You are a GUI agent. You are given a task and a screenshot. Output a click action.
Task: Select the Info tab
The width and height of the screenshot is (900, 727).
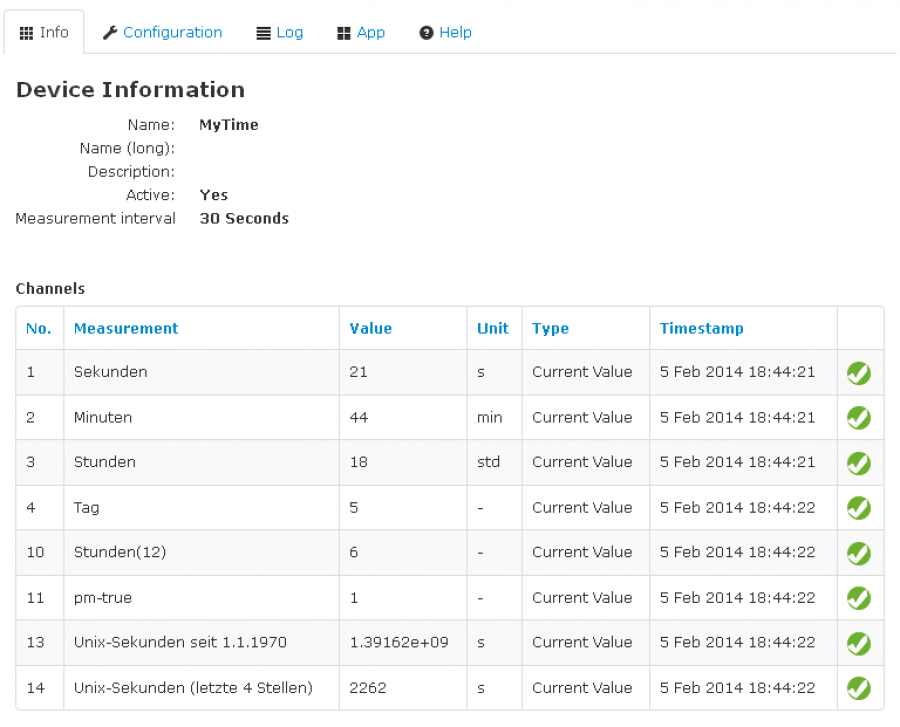[44, 32]
